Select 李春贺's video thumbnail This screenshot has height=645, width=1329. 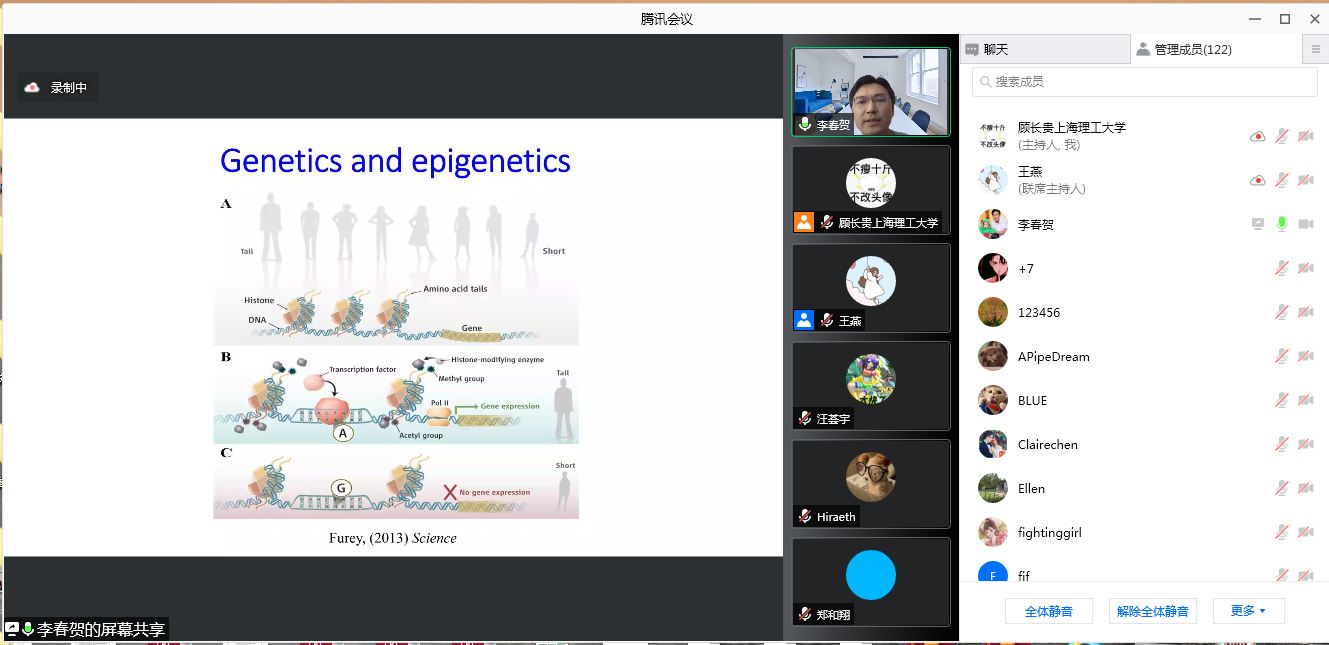pos(871,92)
